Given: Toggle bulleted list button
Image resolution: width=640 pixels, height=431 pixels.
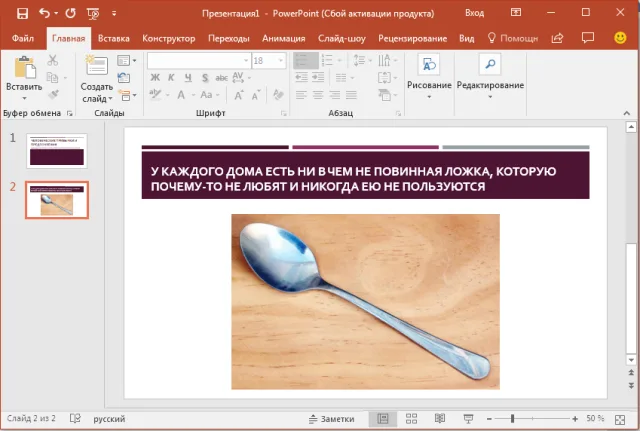Looking at the screenshot, I should click(x=306, y=61).
